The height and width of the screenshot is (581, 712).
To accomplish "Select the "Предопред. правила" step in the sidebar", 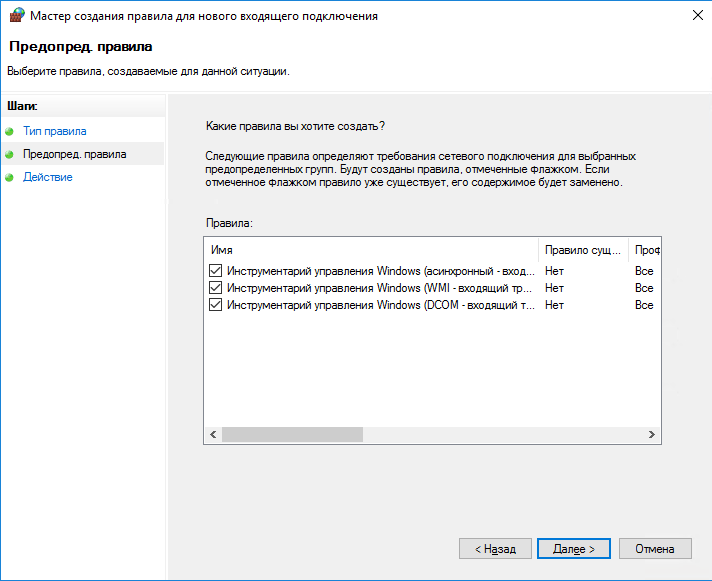I will 75,154.
